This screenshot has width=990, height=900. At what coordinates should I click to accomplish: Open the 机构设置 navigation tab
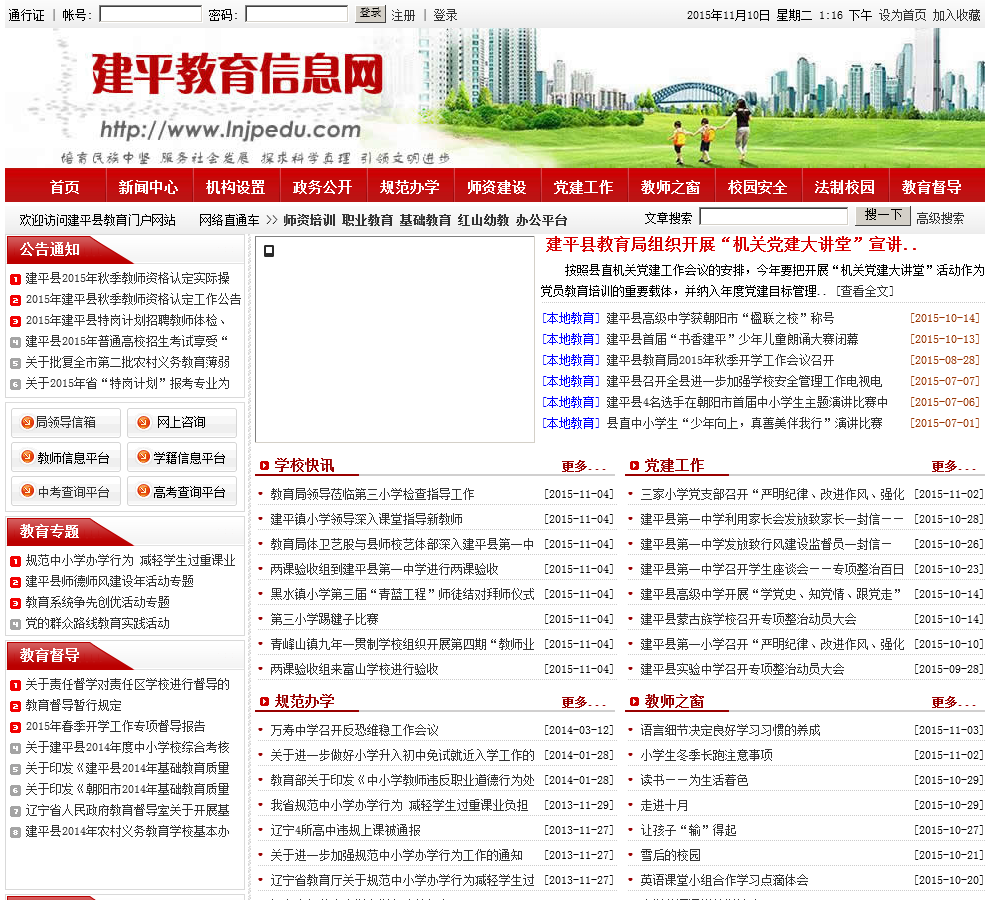(x=236, y=187)
